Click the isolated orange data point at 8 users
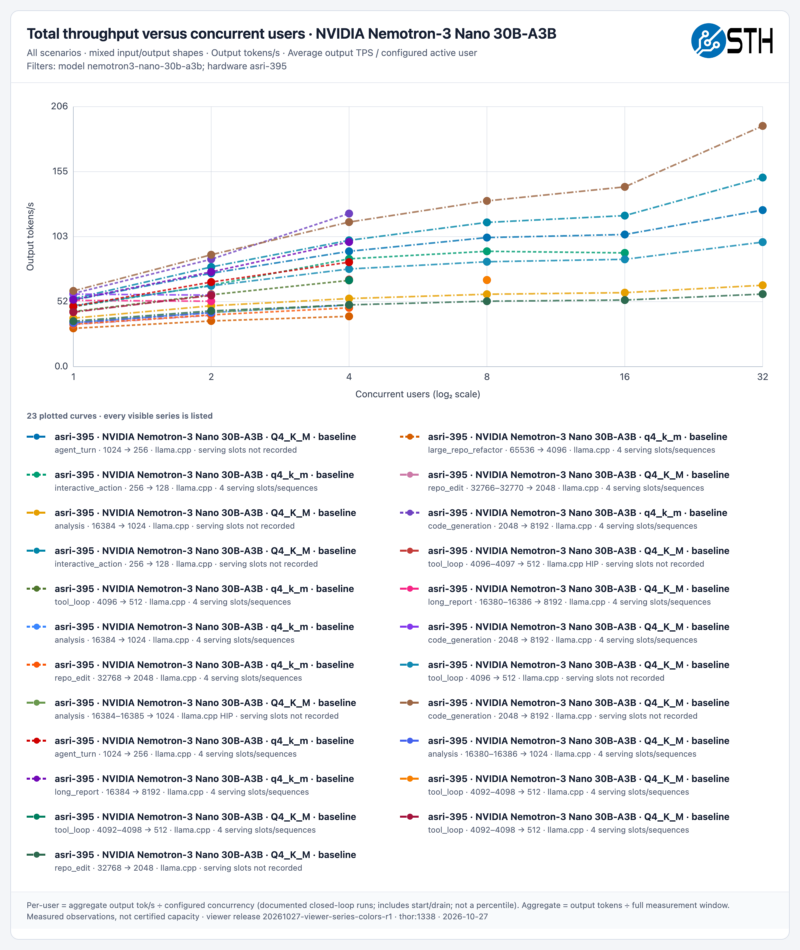This screenshot has width=800, height=950. click(x=487, y=280)
